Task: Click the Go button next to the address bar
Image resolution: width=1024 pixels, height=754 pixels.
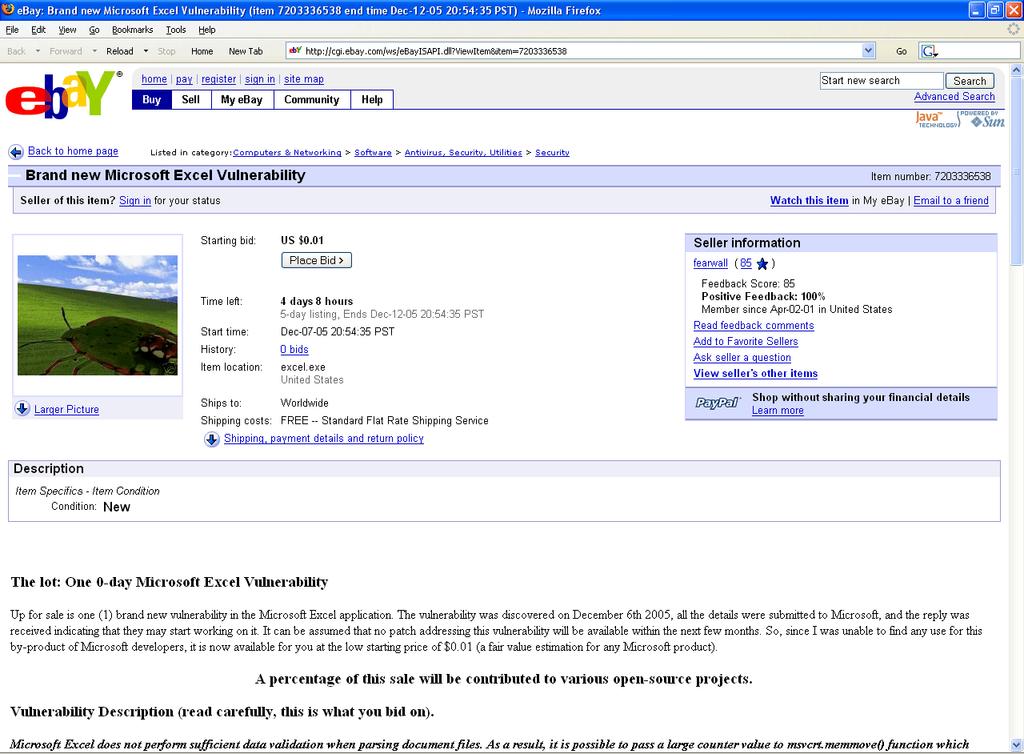Action: [x=901, y=51]
